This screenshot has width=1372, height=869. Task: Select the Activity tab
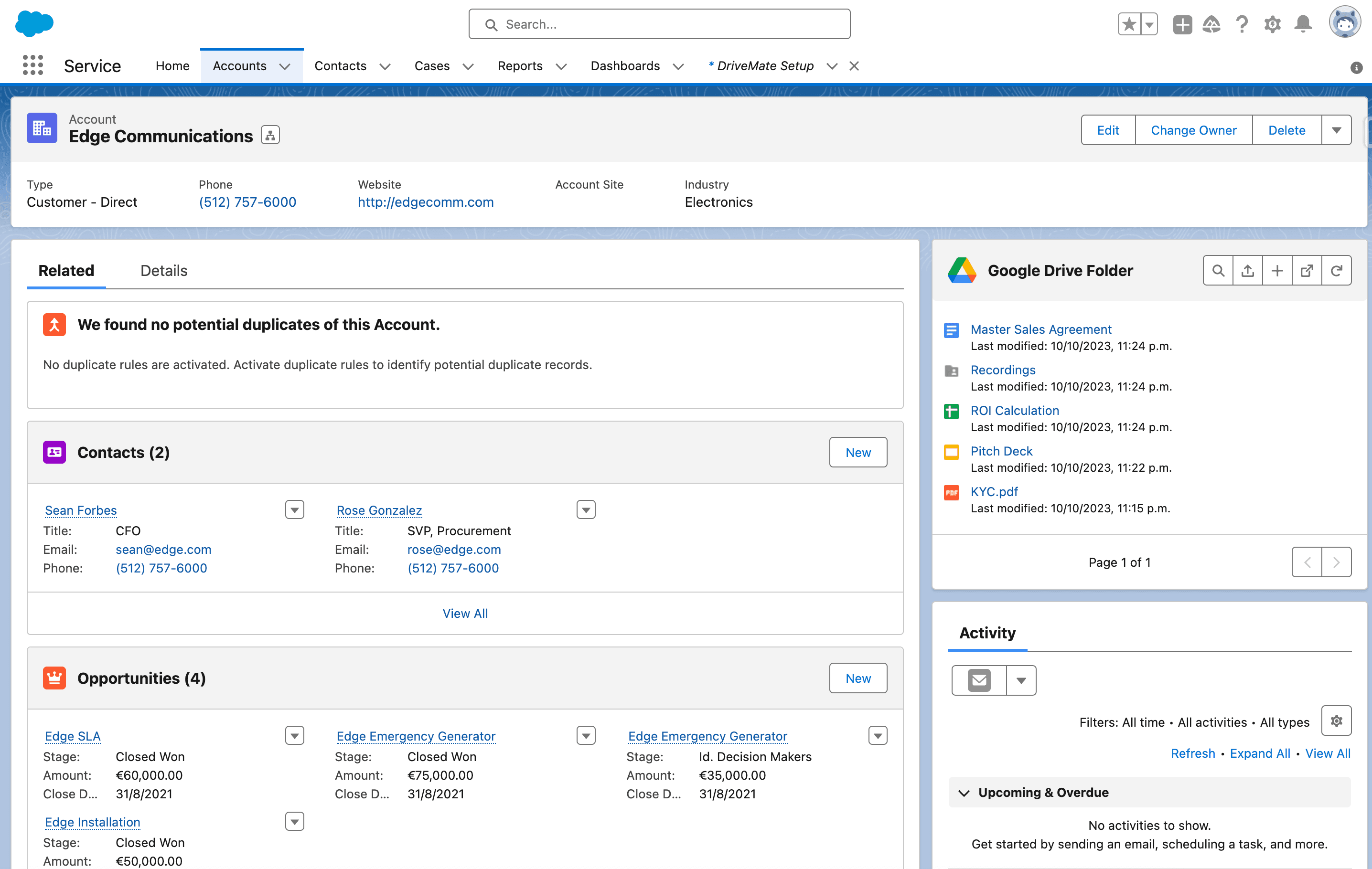(987, 633)
